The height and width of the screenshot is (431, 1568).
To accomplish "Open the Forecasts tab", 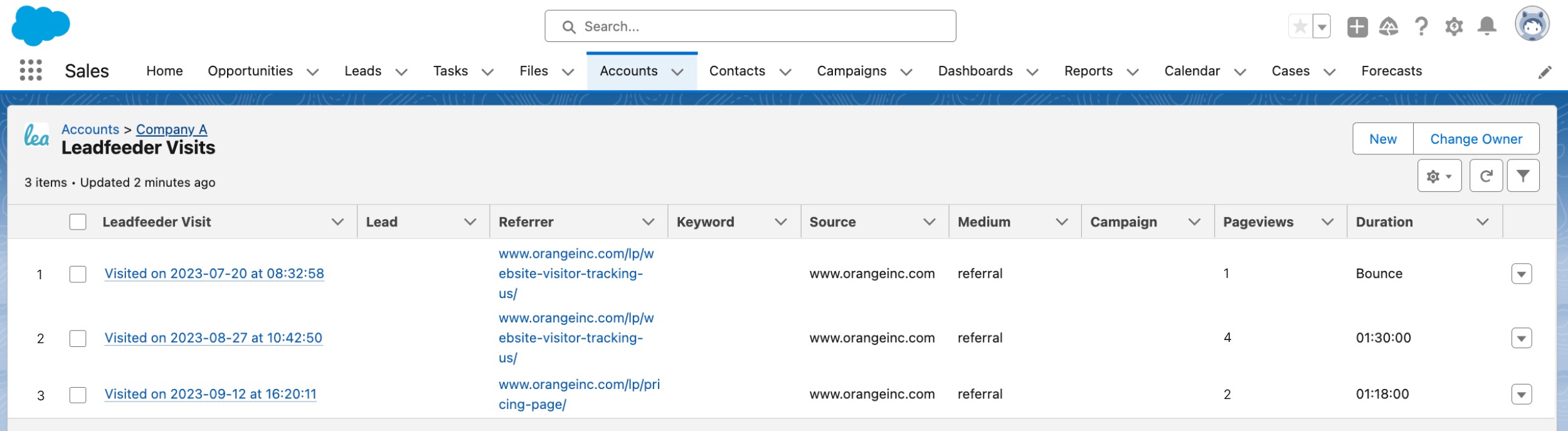I will (1391, 71).
